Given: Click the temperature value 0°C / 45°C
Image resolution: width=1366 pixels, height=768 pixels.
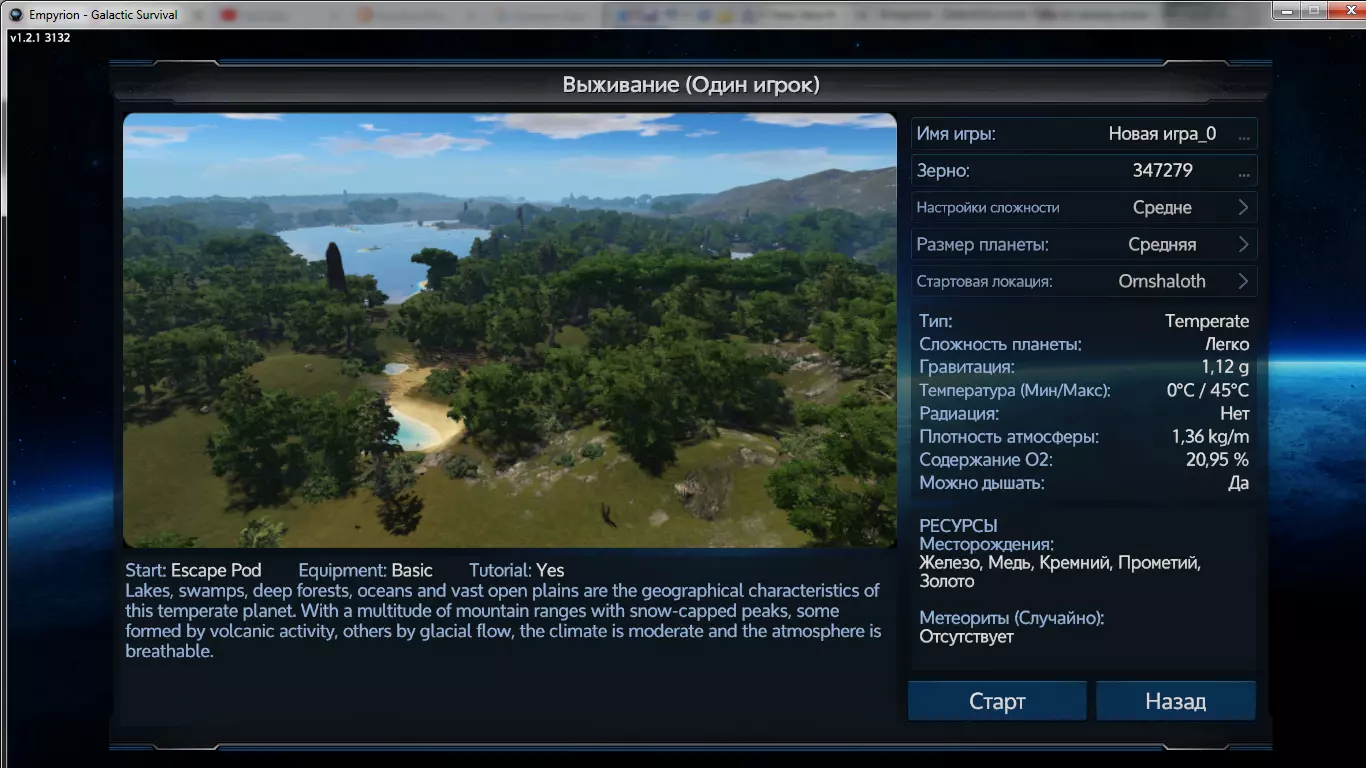Looking at the screenshot, I should [x=1208, y=391].
